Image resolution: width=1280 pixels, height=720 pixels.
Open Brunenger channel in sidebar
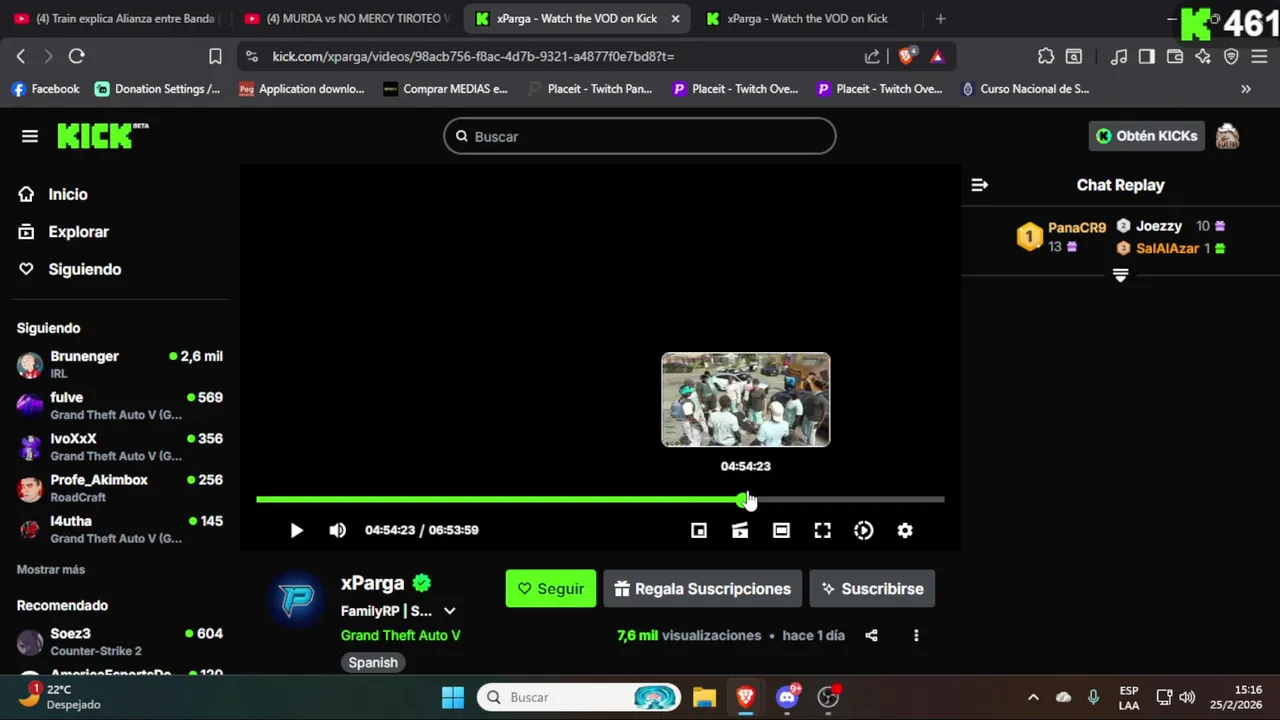[x=120, y=365]
